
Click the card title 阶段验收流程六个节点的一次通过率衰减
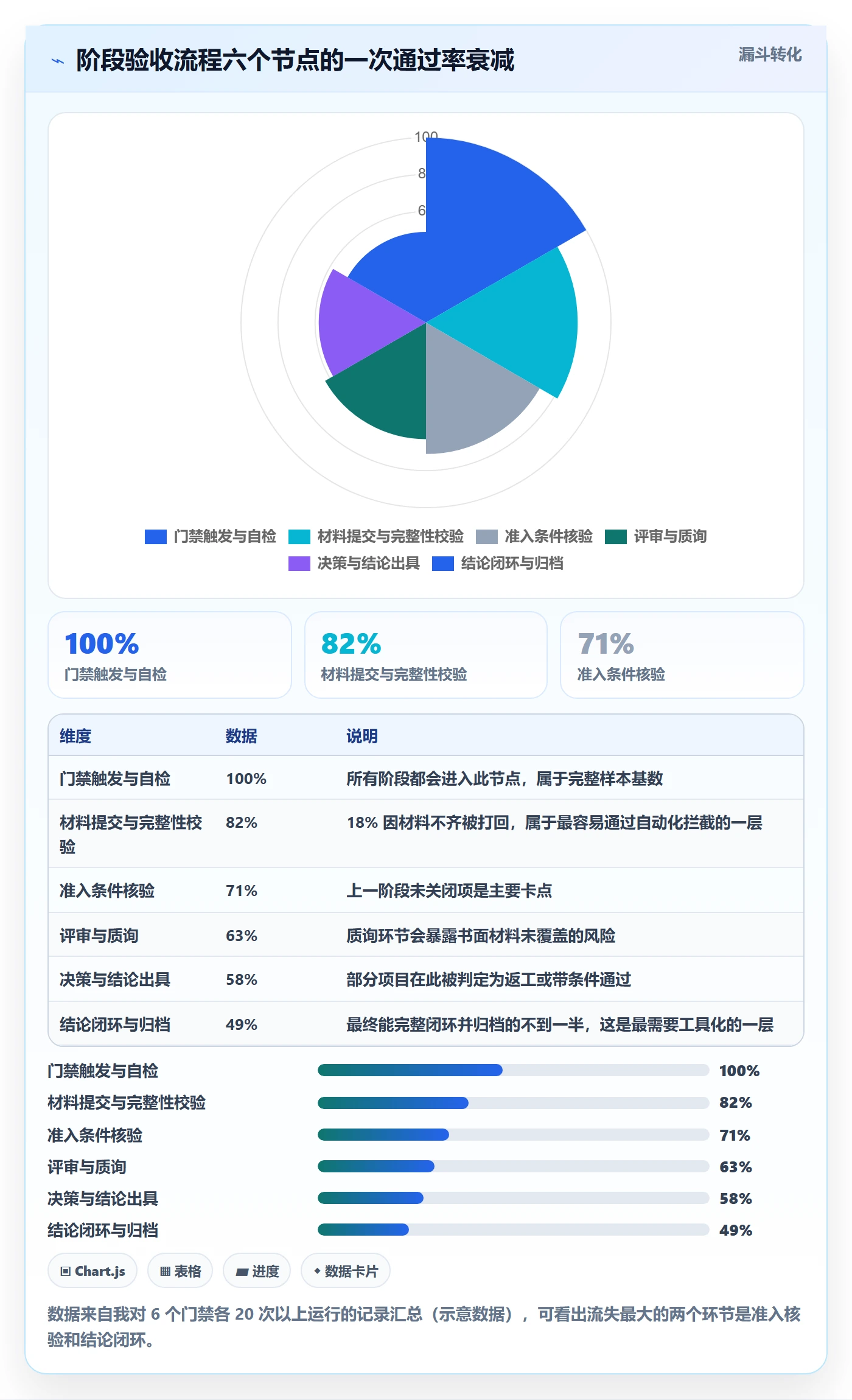[x=295, y=60]
